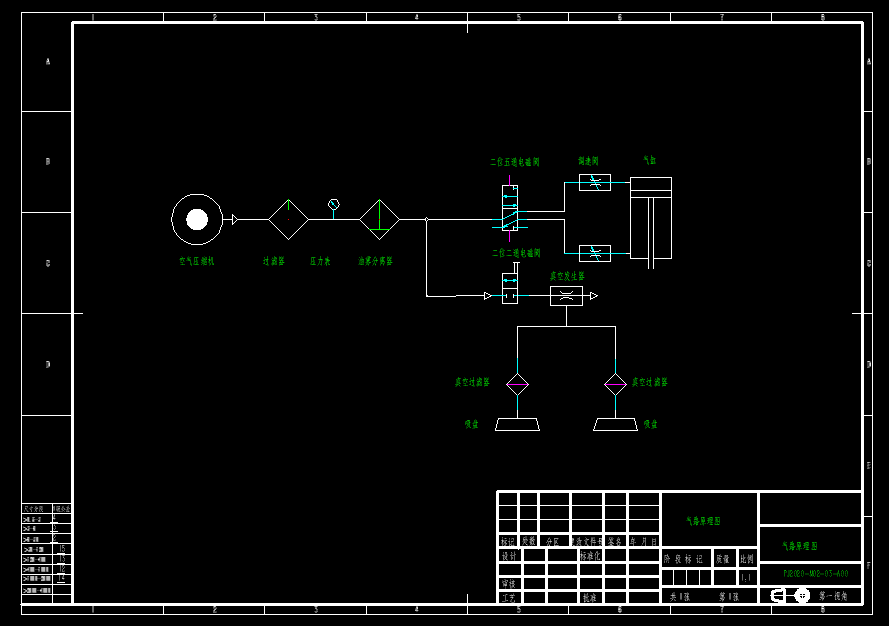This screenshot has height=626, width=889.
Task: Click the 真空过滤器 label beside right filter
Action: click(x=650, y=382)
